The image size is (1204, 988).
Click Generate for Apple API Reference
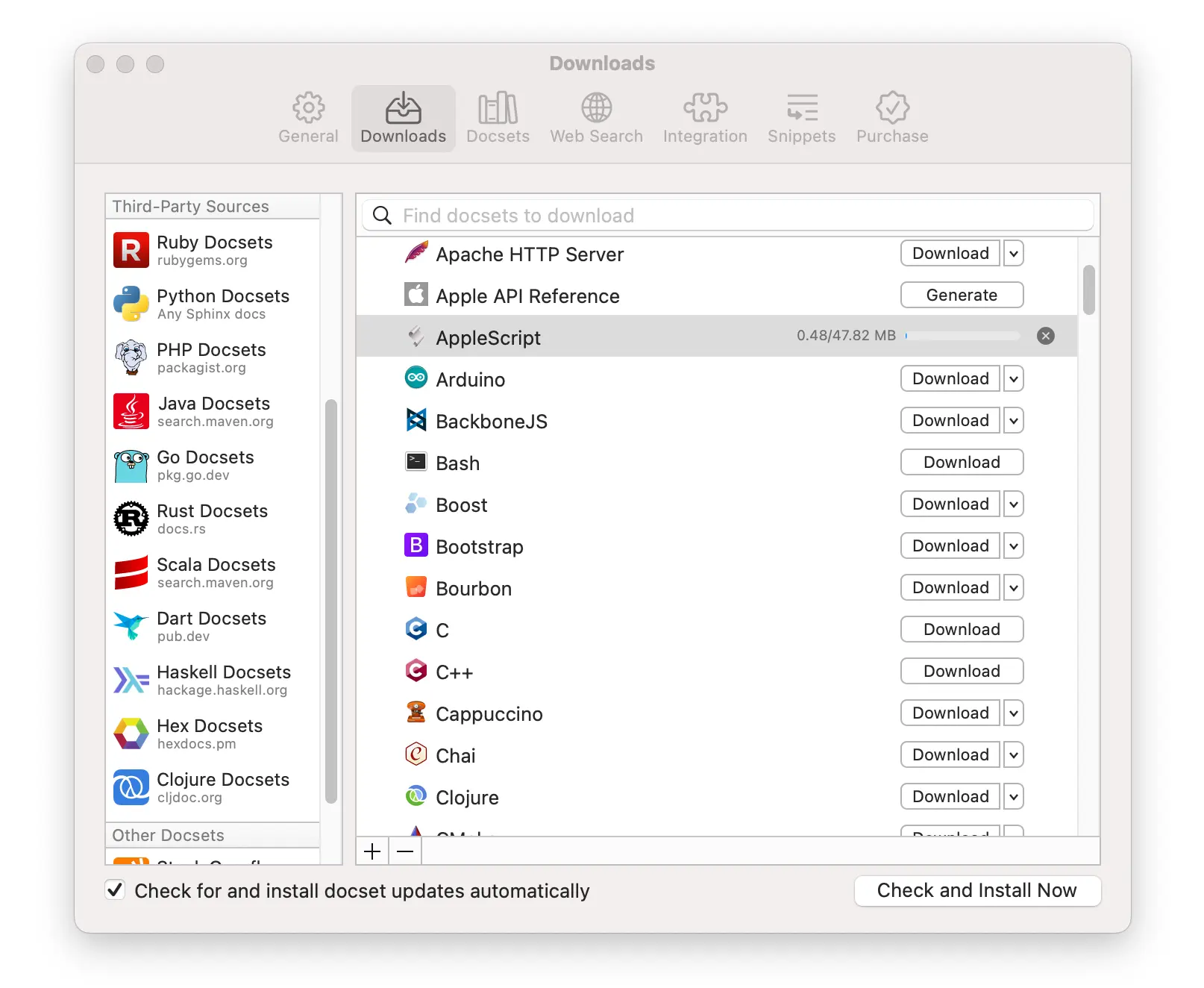coord(962,296)
